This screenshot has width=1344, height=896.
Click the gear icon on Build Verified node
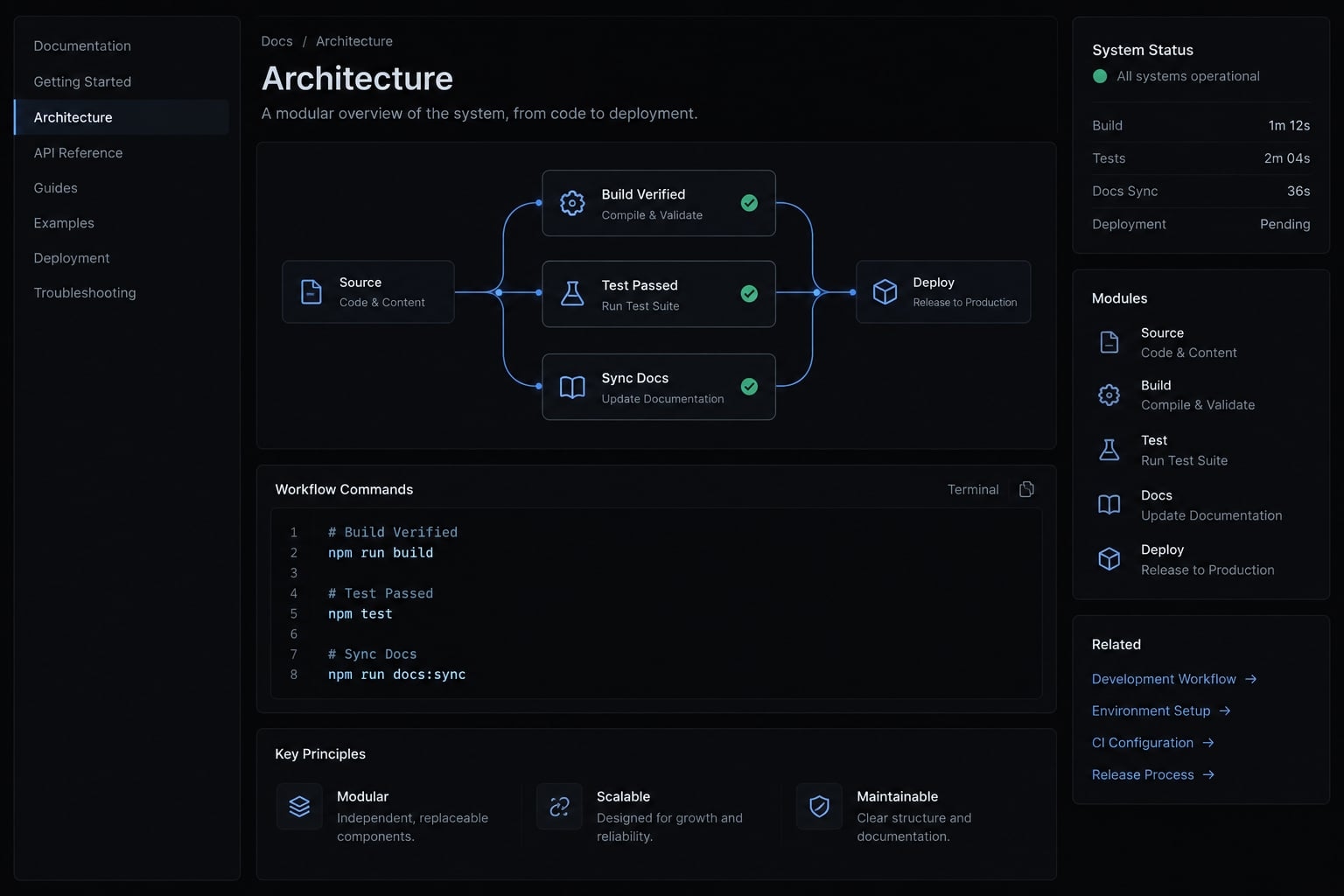click(x=572, y=203)
